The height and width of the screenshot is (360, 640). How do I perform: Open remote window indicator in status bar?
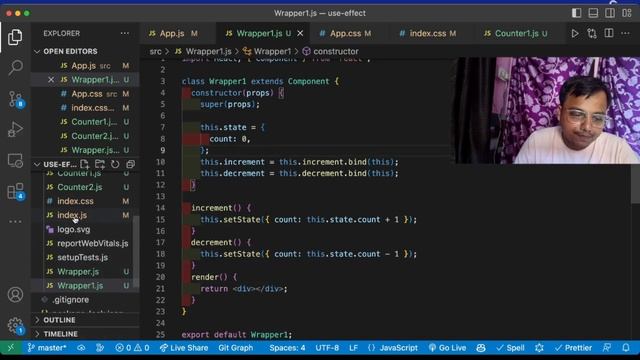coord(11,348)
